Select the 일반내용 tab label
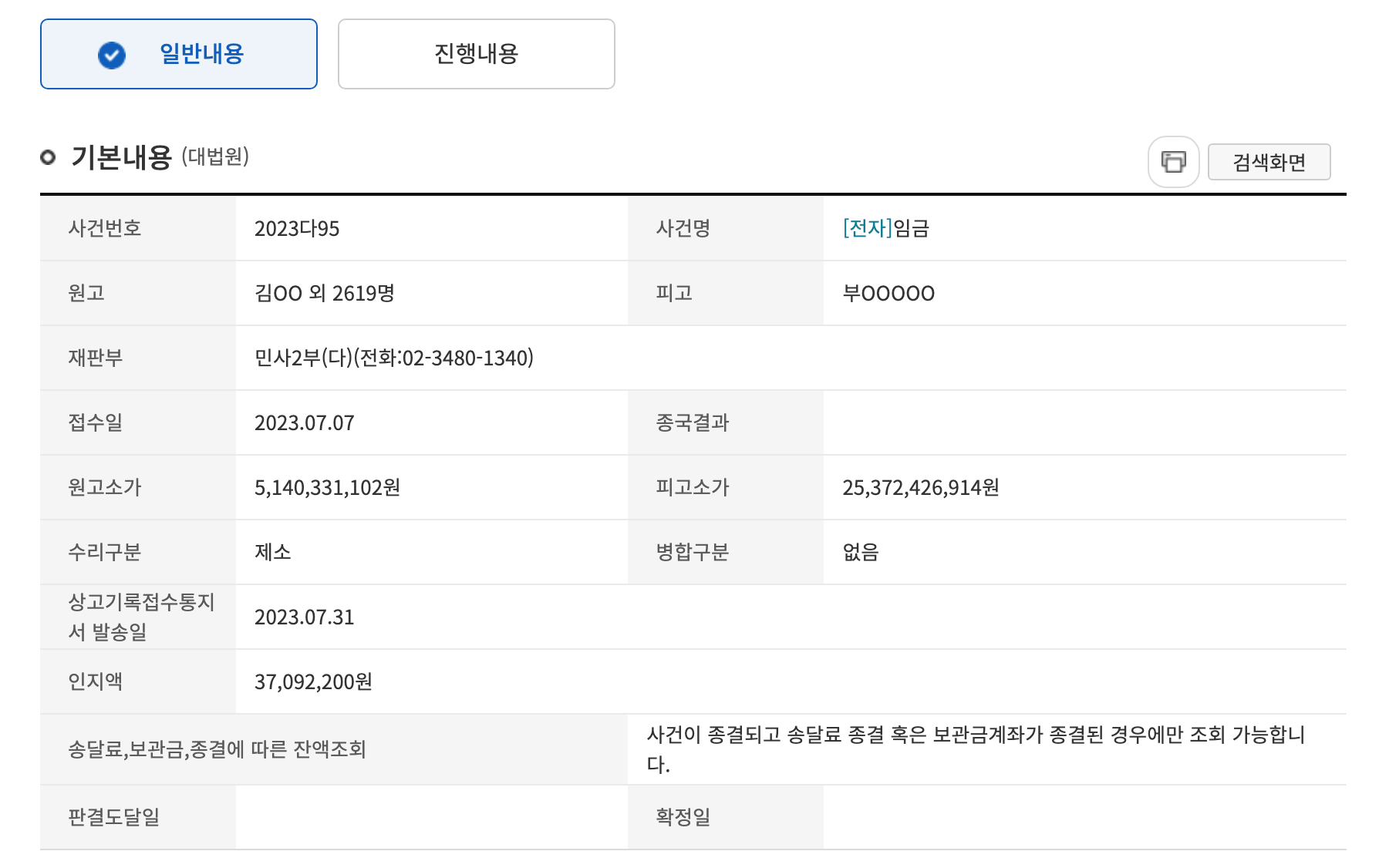Image resolution: width=1379 pixels, height=868 pixels. [x=201, y=54]
